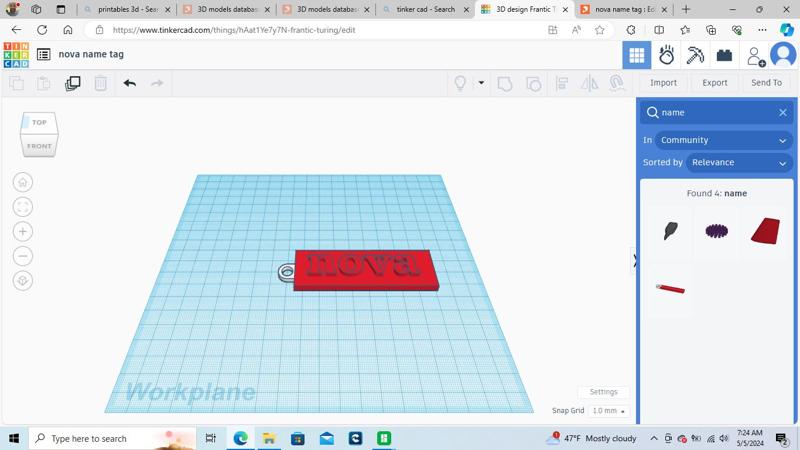Click the Mirror tool icon
Viewport: 800px width, 450px height.
(x=589, y=83)
